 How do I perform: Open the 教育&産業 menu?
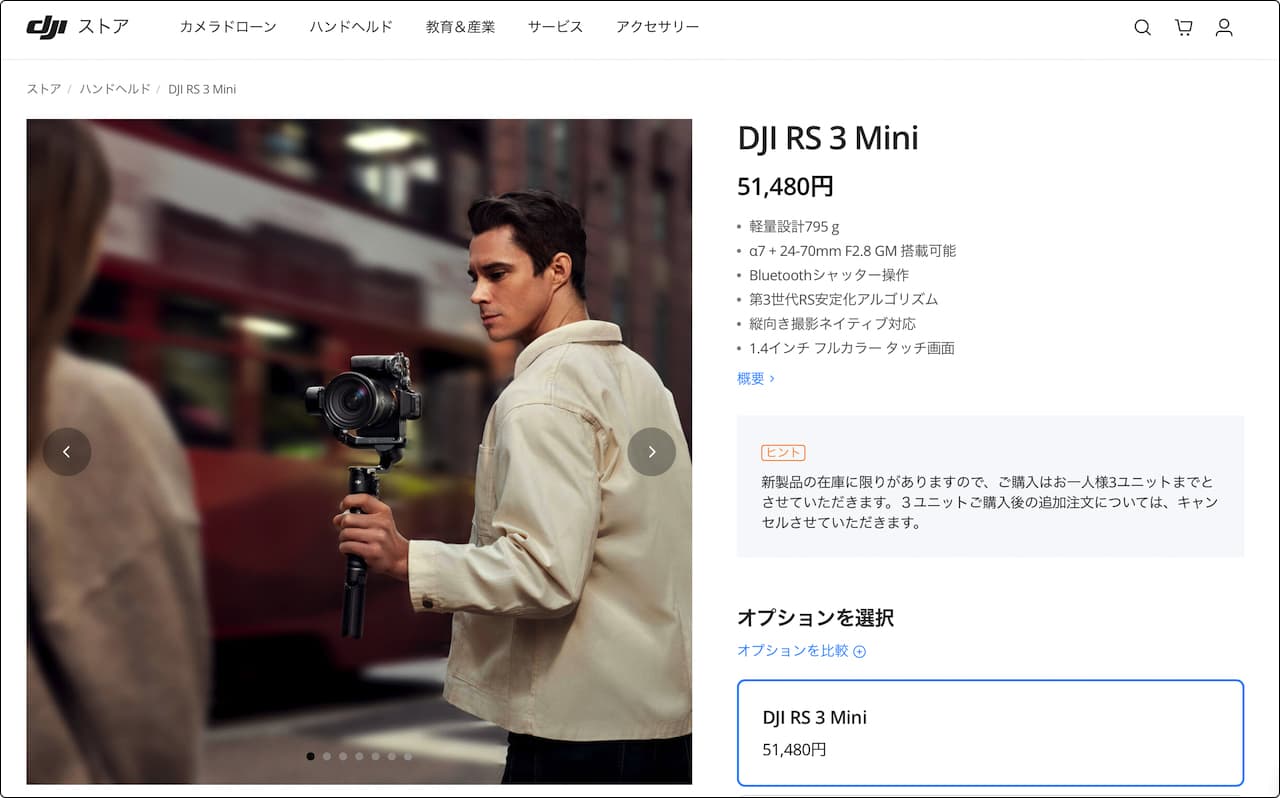460,27
